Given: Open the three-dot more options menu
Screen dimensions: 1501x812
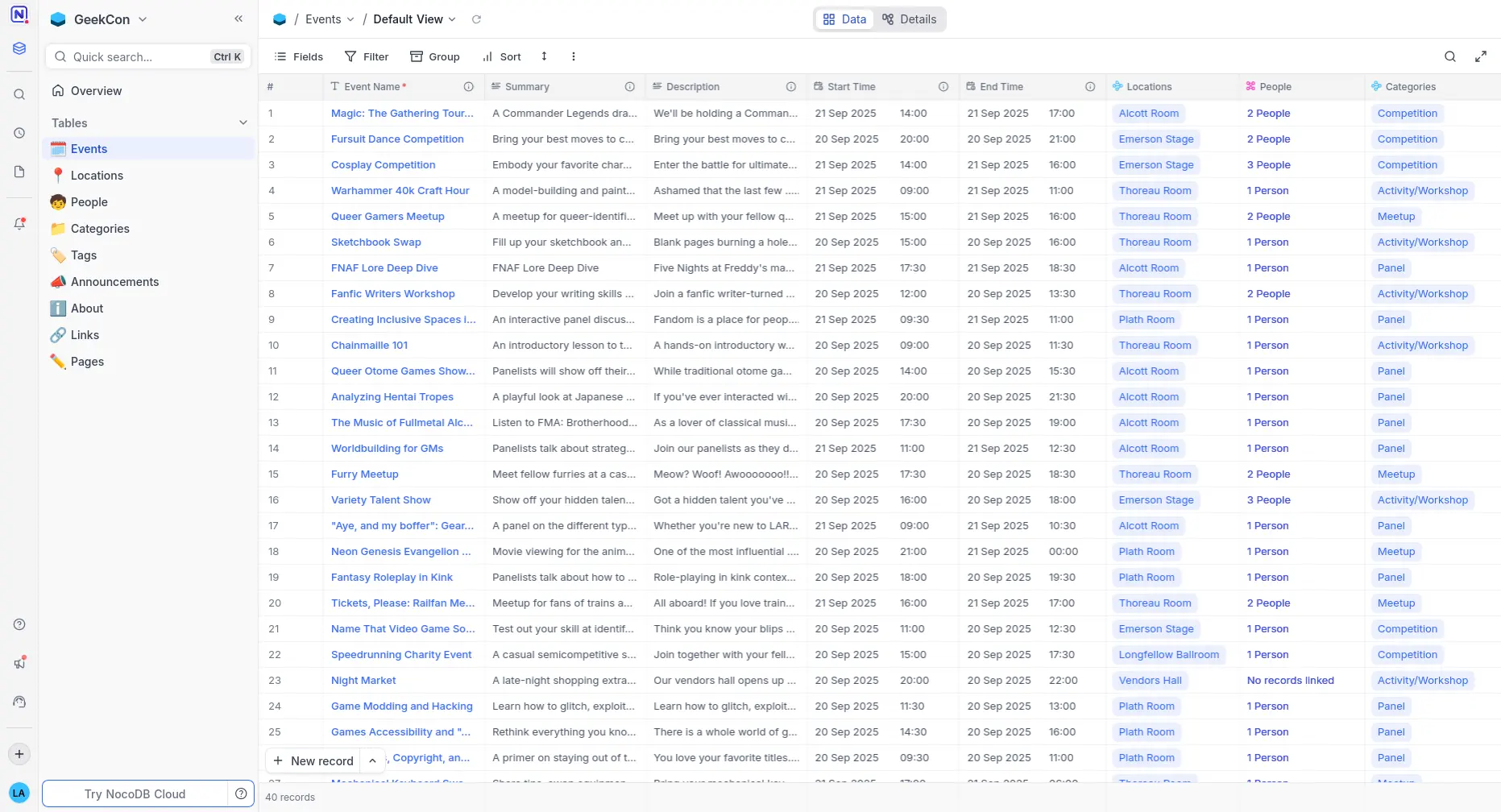Looking at the screenshot, I should 574,56.
